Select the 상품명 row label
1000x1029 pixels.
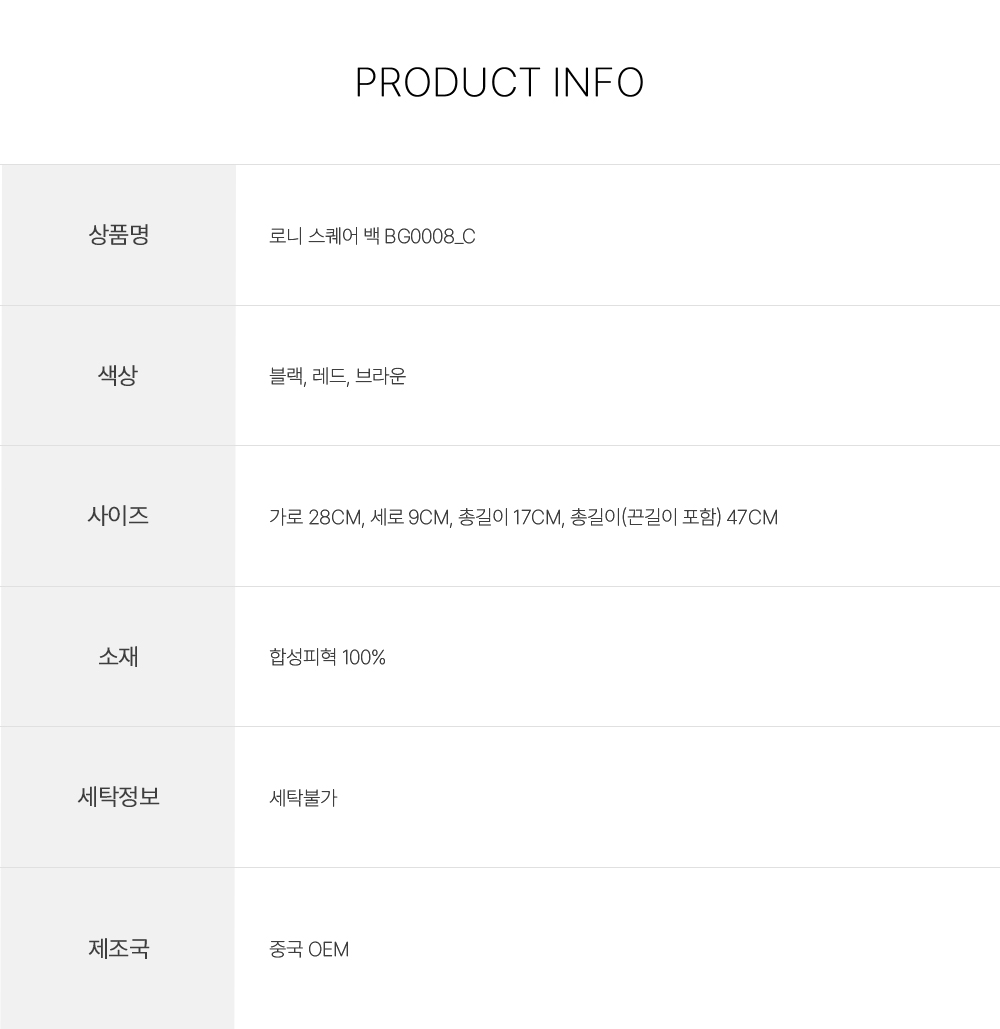coord(118,235)
